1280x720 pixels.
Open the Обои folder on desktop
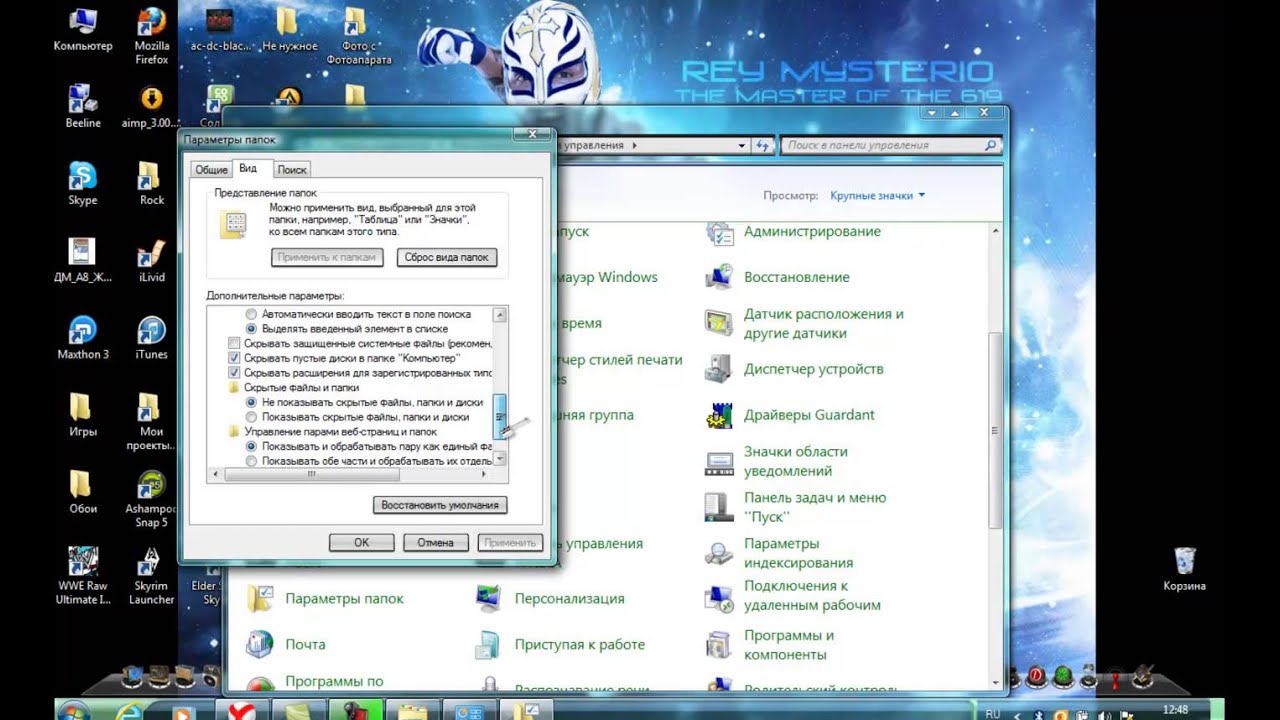83,491
